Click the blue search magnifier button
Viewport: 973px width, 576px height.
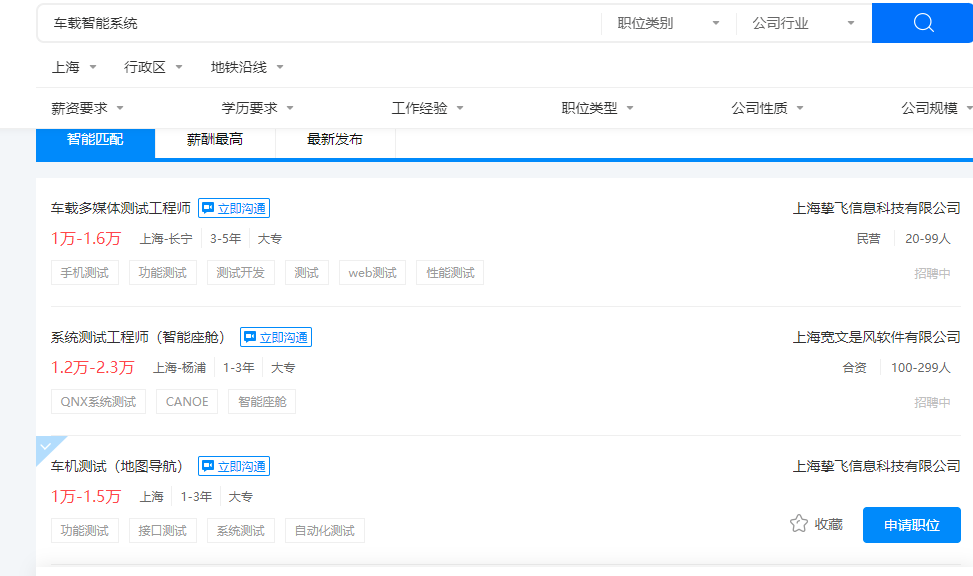tap(922, 23)
